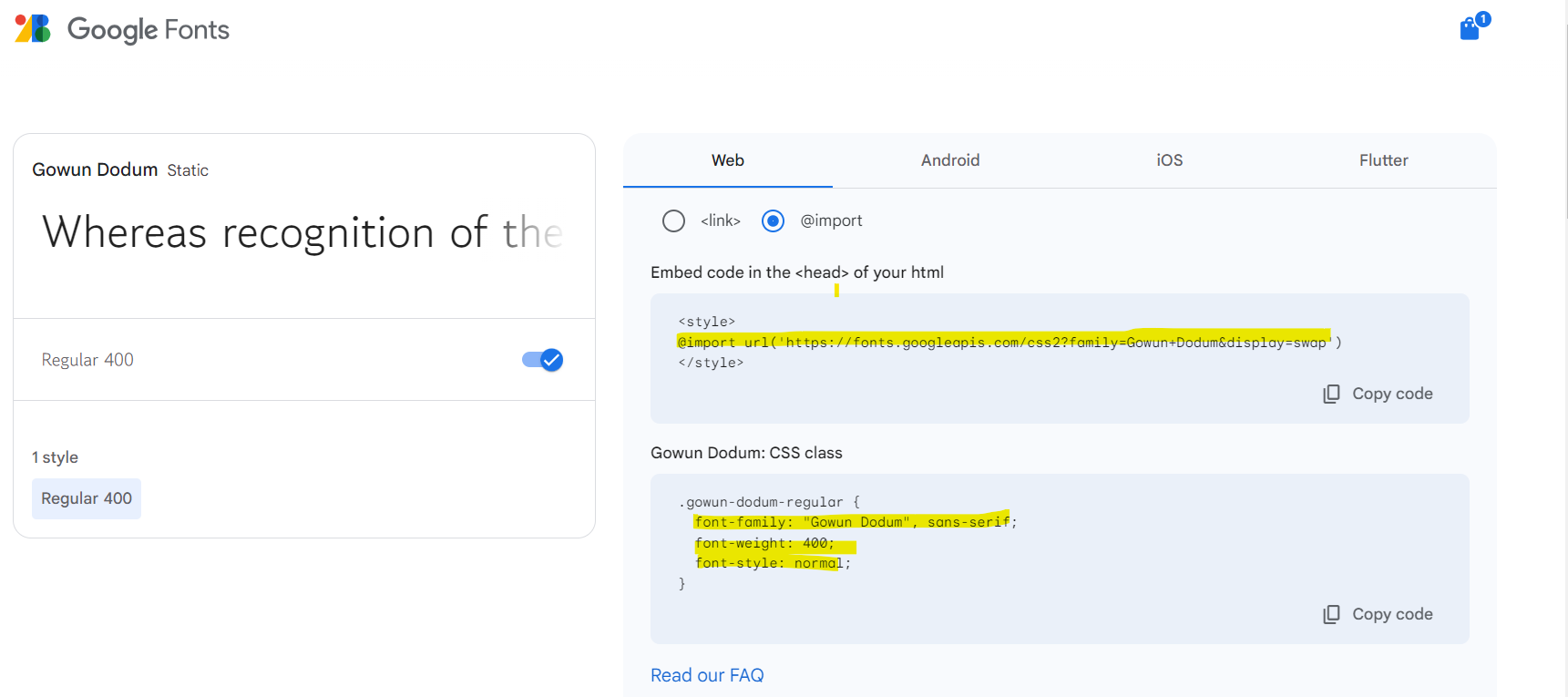The width and height of the screenshot is (1568, 697).
Task: Switch to the iOS tab
Action: (x=1170, y=160)
